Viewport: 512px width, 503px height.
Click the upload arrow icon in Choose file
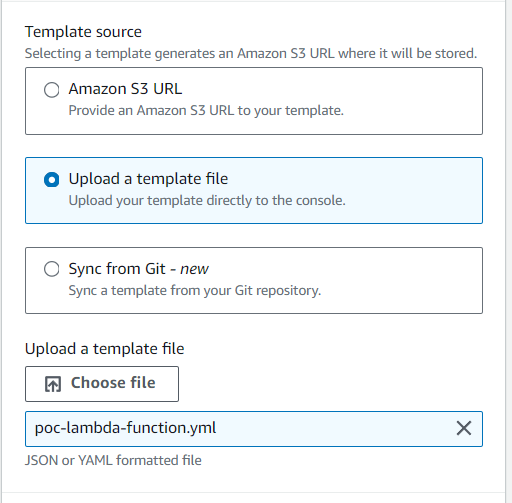(x=53, y=384)
